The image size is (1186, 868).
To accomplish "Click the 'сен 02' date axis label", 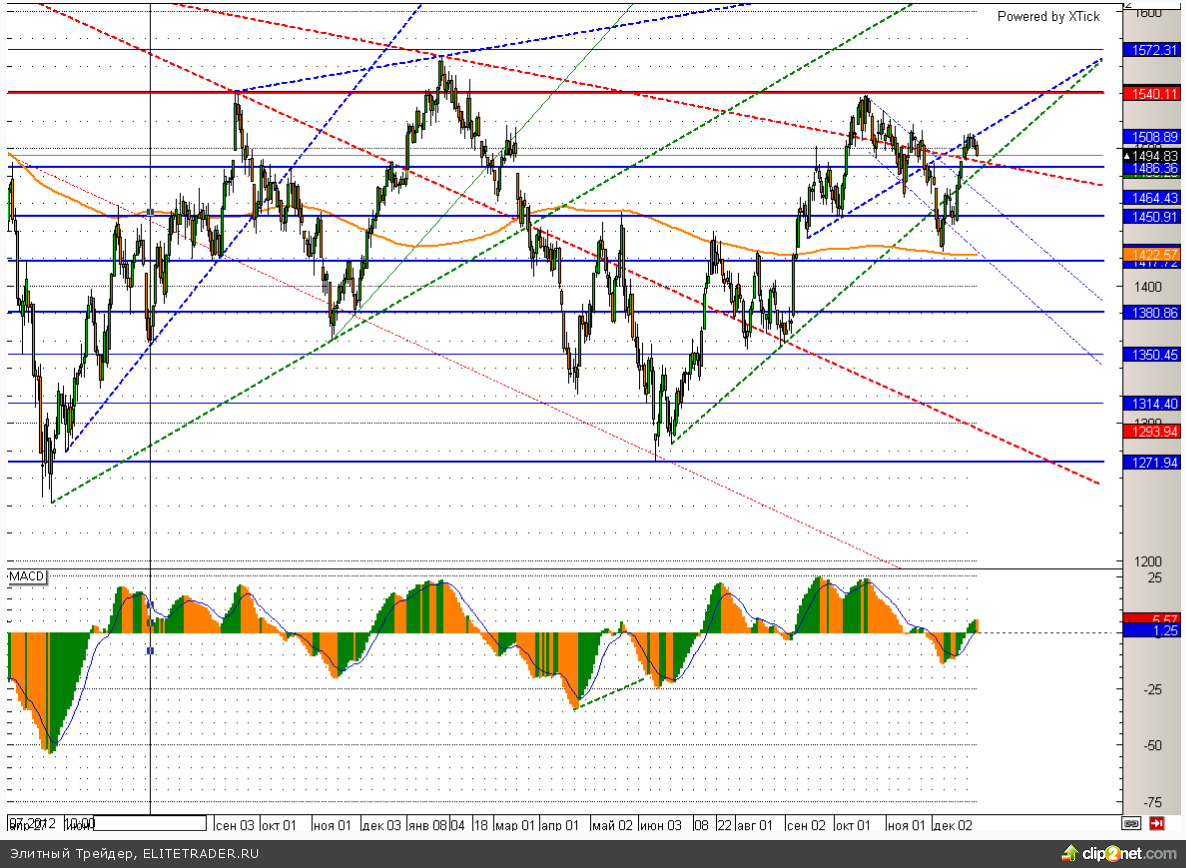I will pyautogui.click(x=806, y=825).
